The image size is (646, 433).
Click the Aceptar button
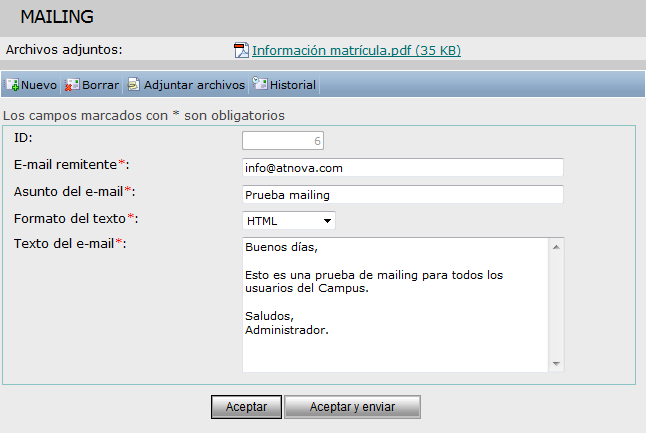(246, 407)
